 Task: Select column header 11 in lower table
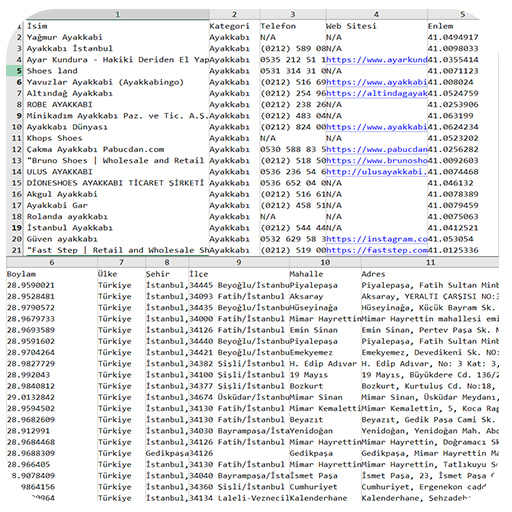[x=430, y=262]
